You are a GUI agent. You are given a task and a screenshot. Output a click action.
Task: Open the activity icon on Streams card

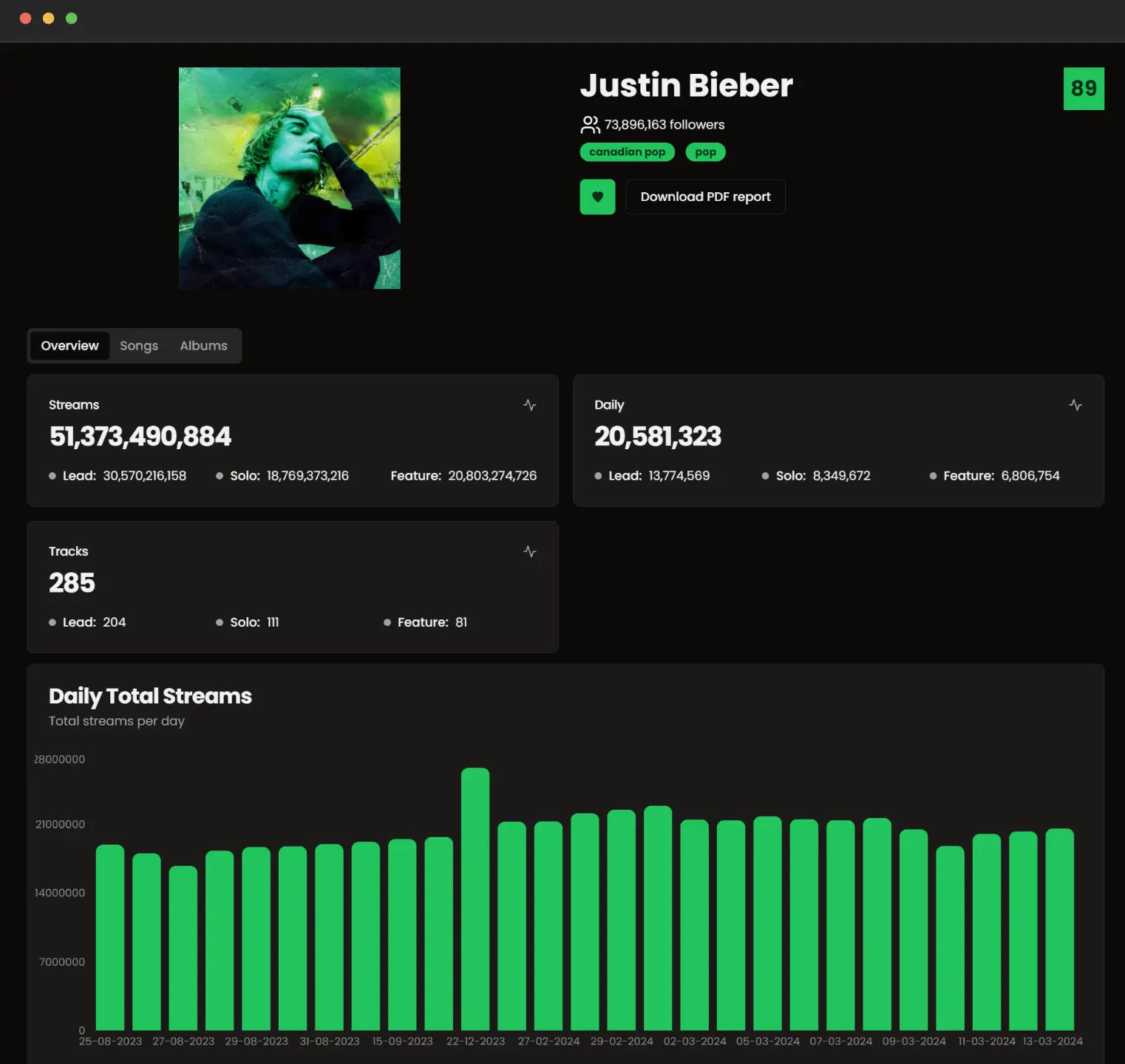[x=529, y=405]
